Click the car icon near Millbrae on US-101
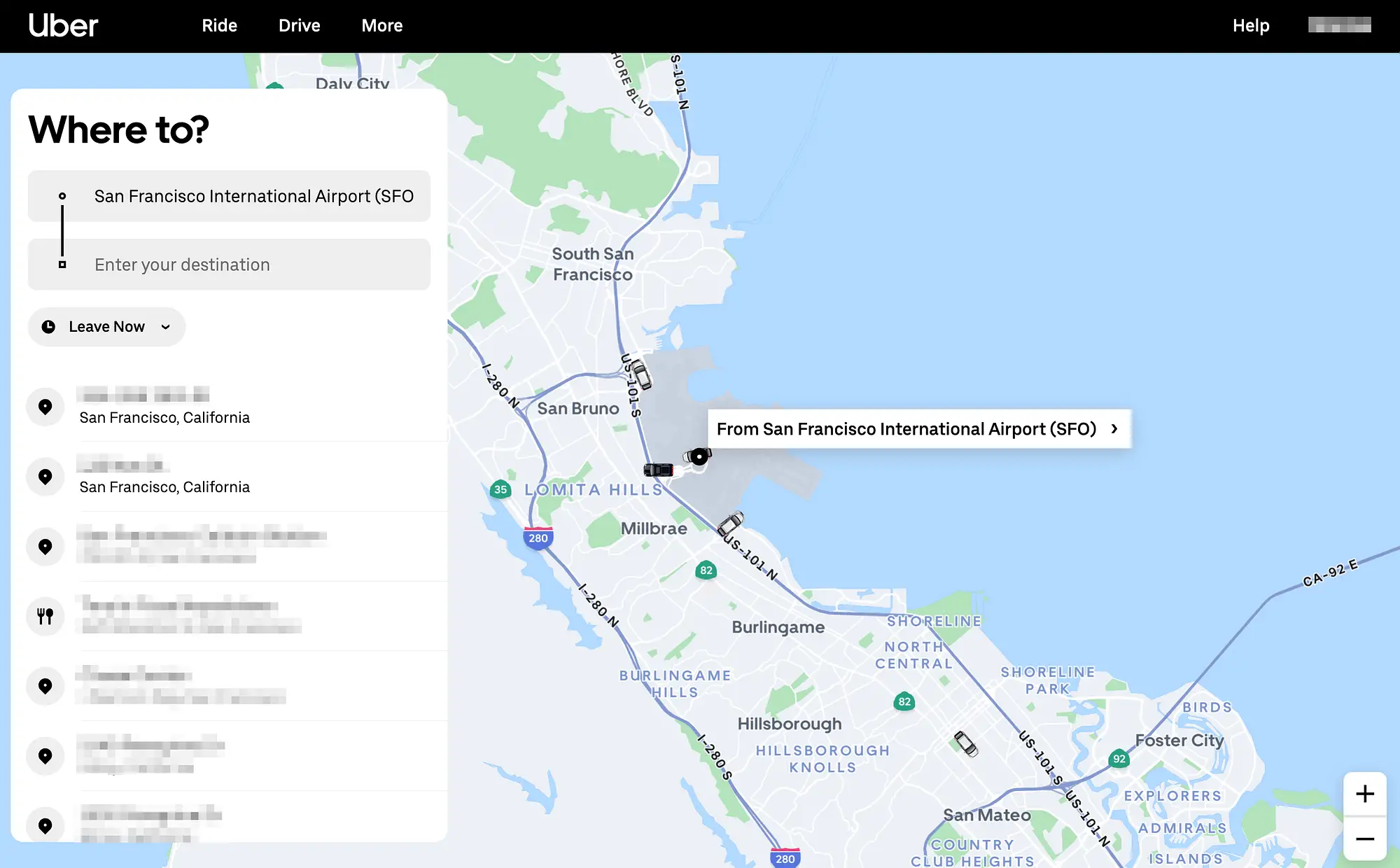This screenshot has width=1400, height=868. tap(730, 523)
